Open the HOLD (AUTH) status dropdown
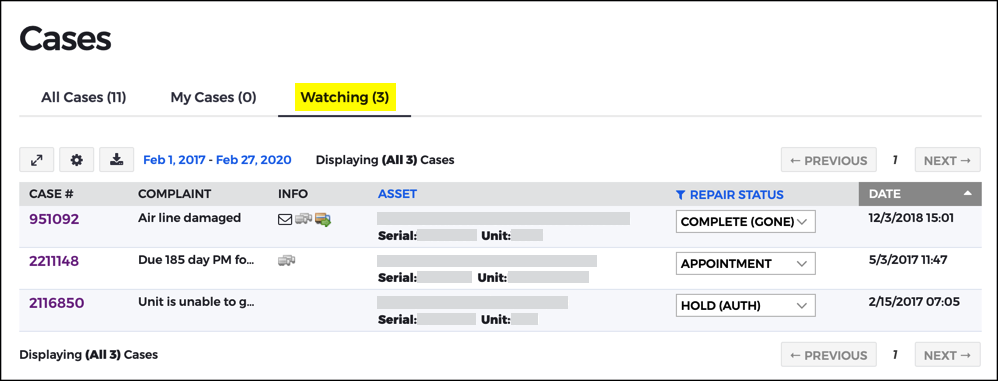The height and width of the screenshot is (381, 998). point(745,305)
